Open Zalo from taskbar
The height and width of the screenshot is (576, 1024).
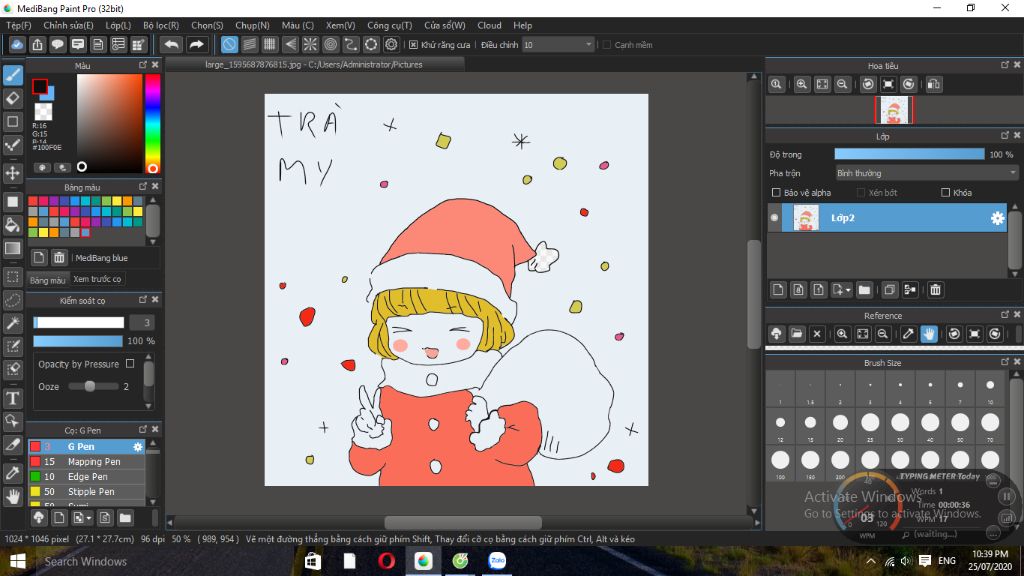pos(498,561)
